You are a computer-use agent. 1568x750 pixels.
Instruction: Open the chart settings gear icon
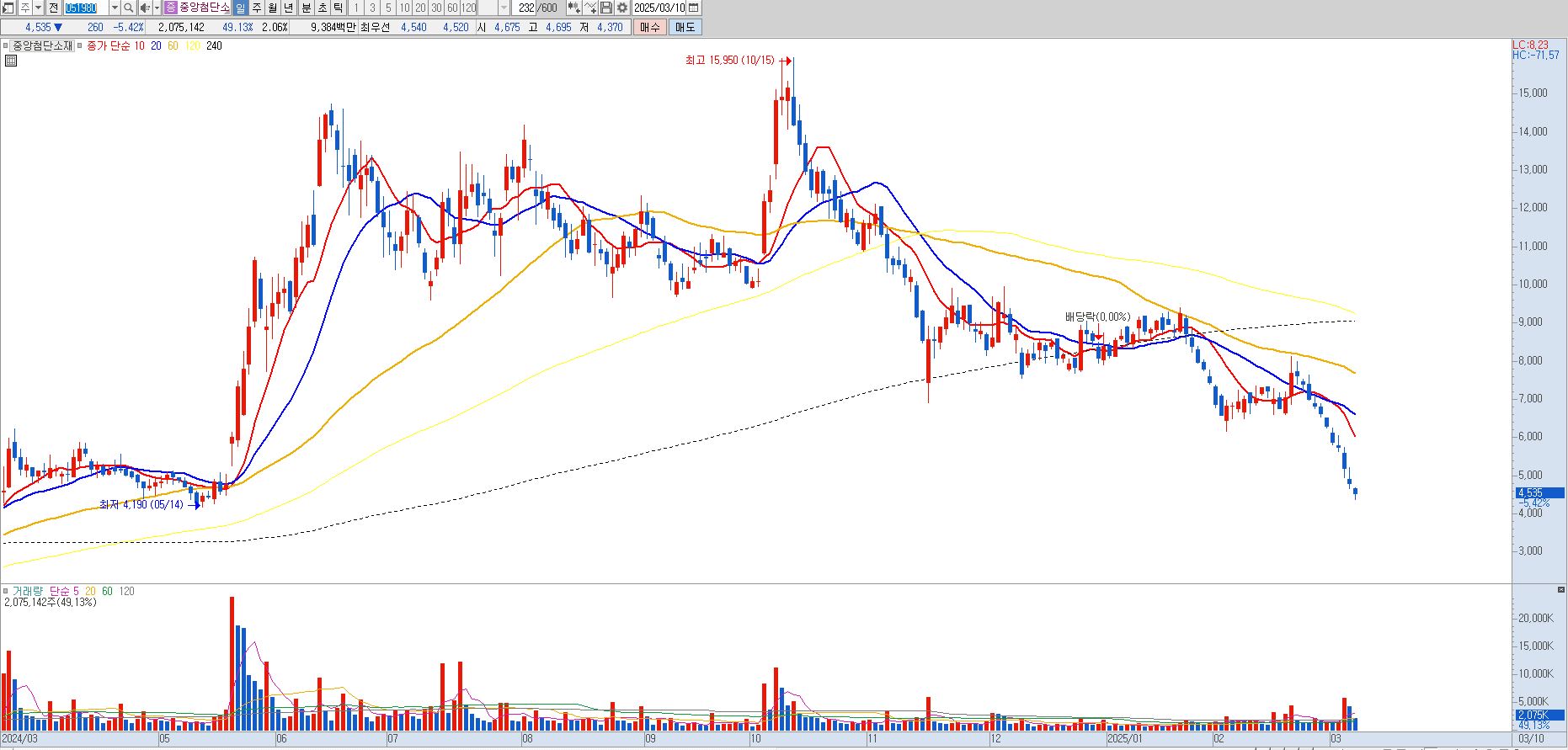(x=622, y=8)
